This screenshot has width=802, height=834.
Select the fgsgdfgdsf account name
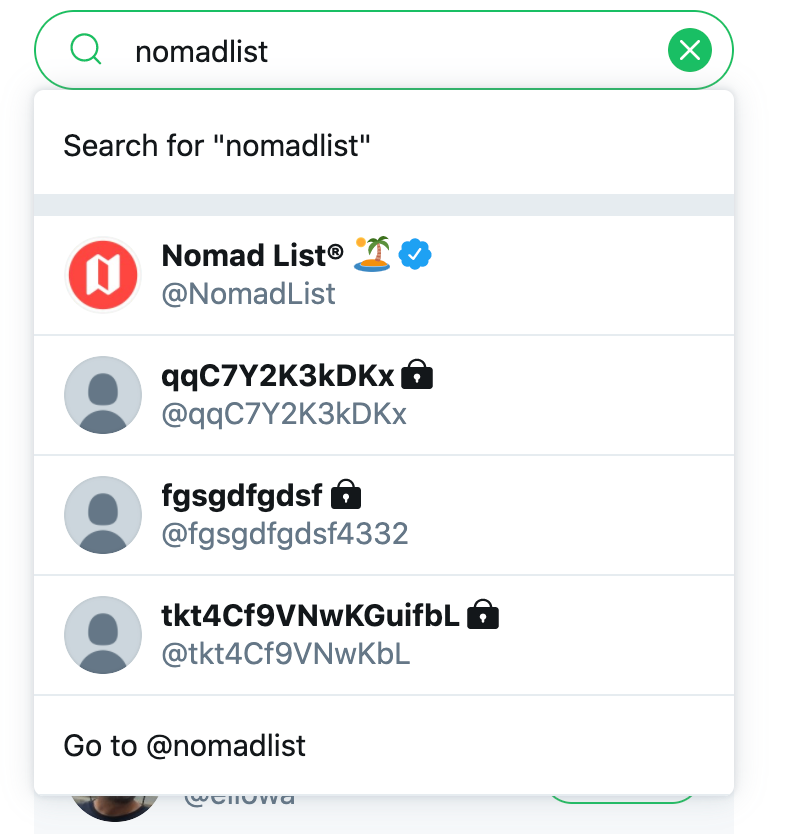click(242, 495)
